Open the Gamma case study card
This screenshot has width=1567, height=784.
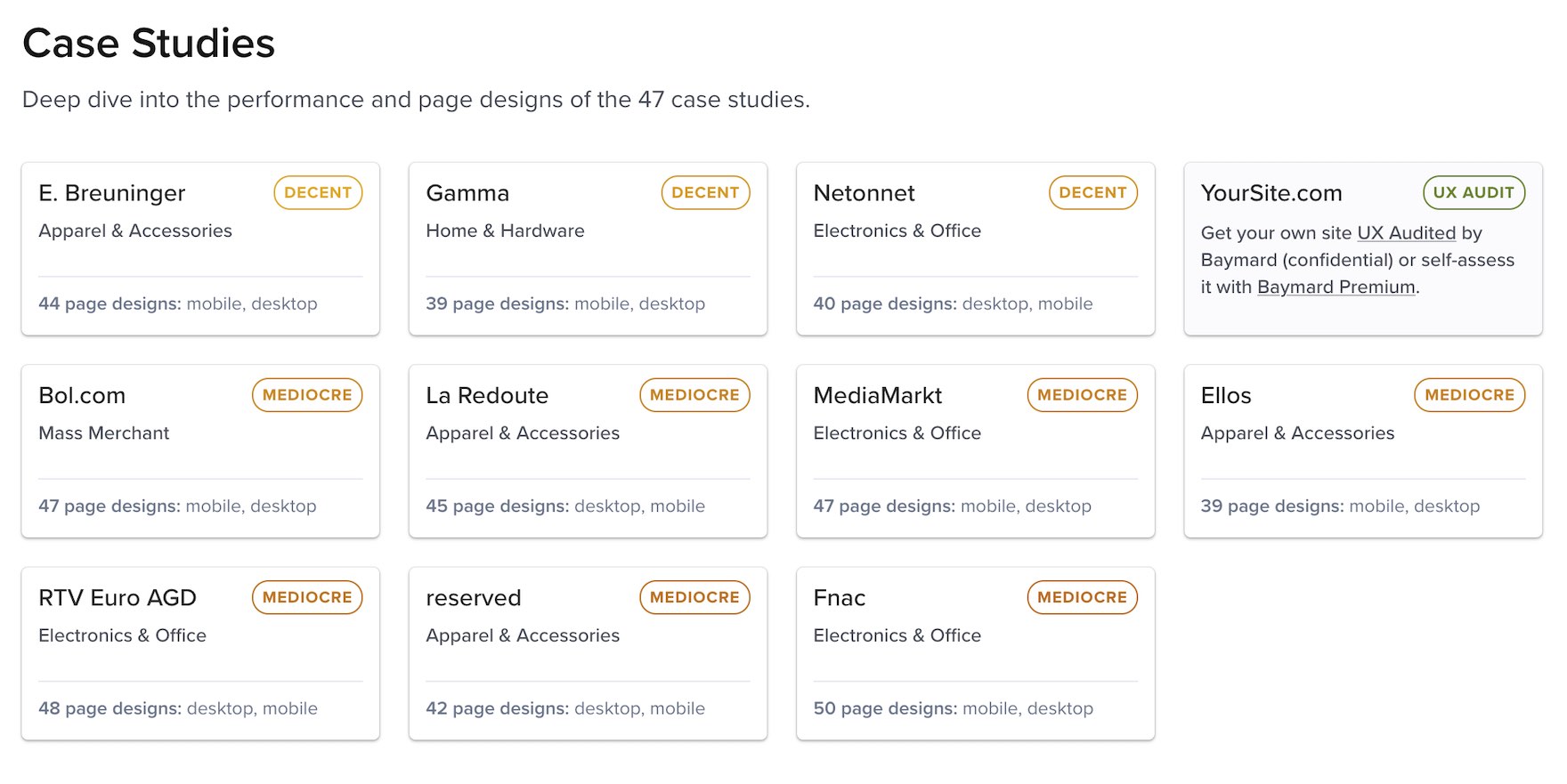467,193
